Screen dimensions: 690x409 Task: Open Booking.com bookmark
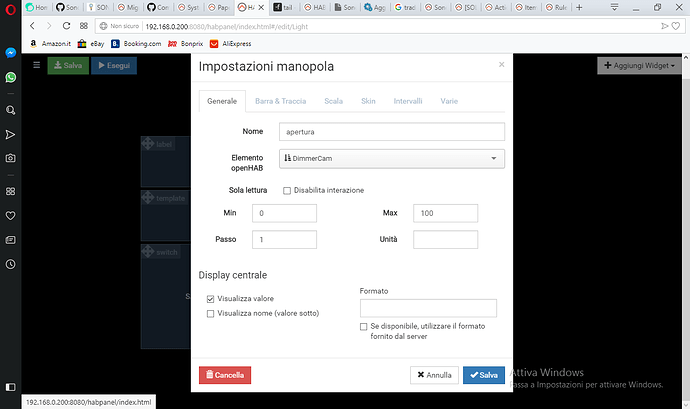point(136,44)
